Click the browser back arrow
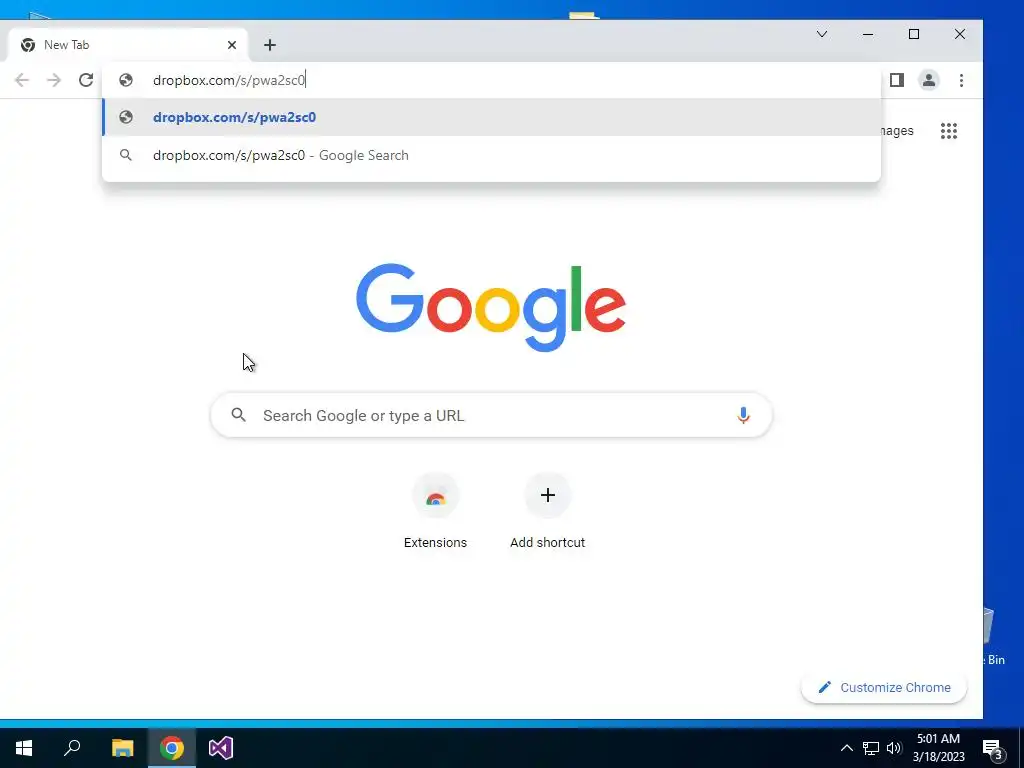1024x768 pixels. pyautogui.click(x=22, y=80)
